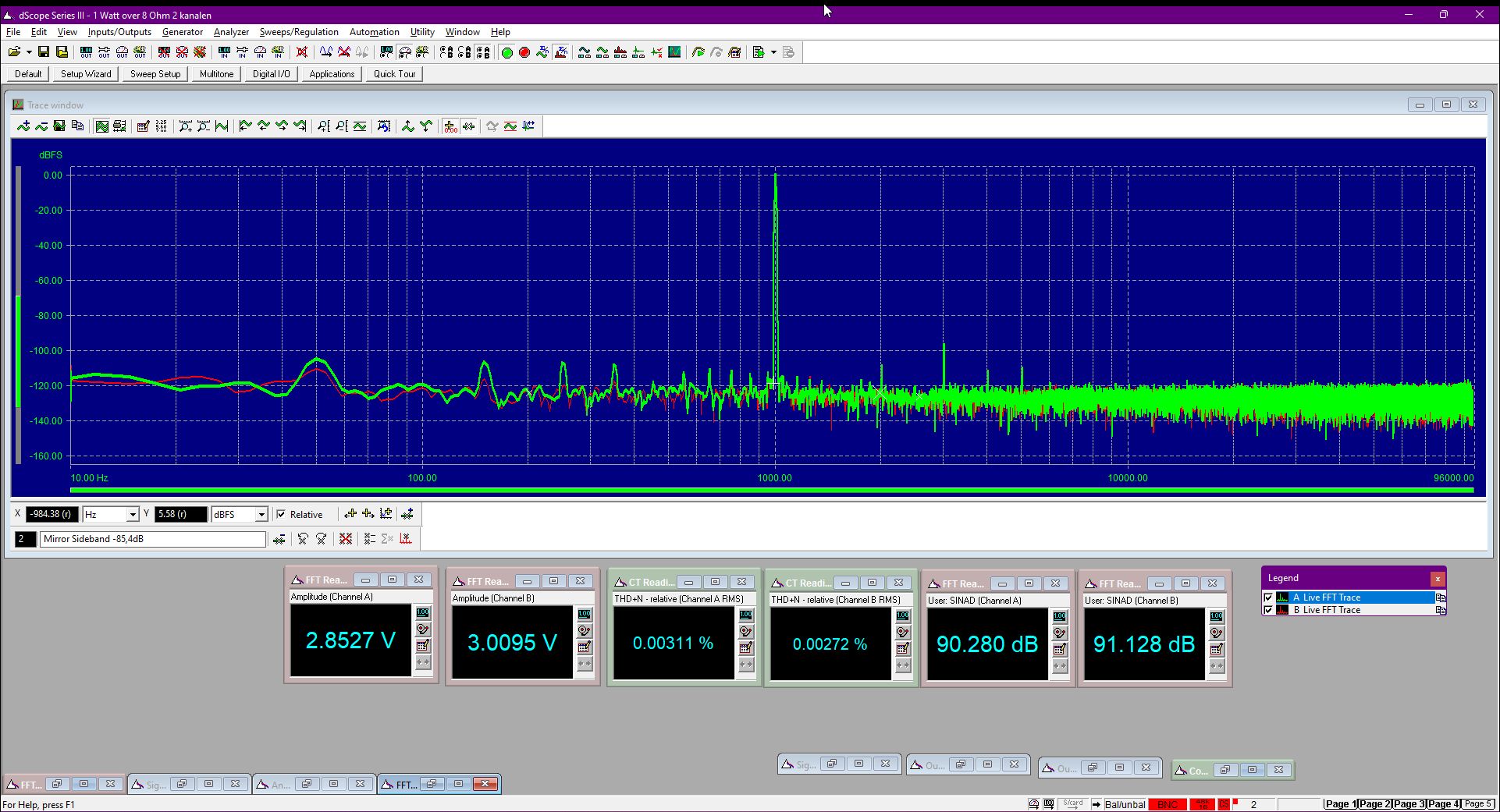Click the copy trace icon in Trace window
This screenshot has height=812, width=1500.
77,126
